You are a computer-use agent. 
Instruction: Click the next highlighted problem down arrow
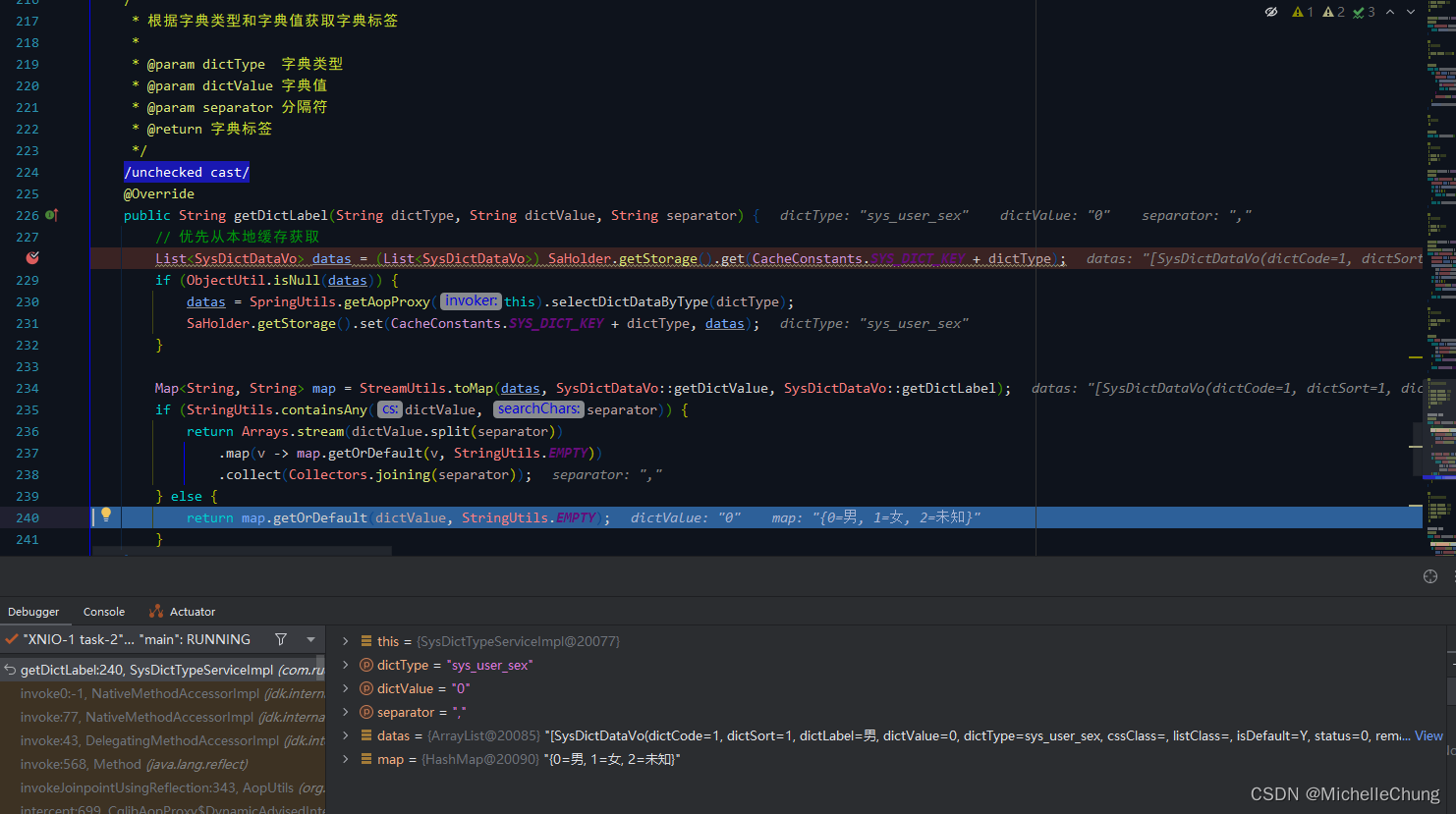(1410, 12)
